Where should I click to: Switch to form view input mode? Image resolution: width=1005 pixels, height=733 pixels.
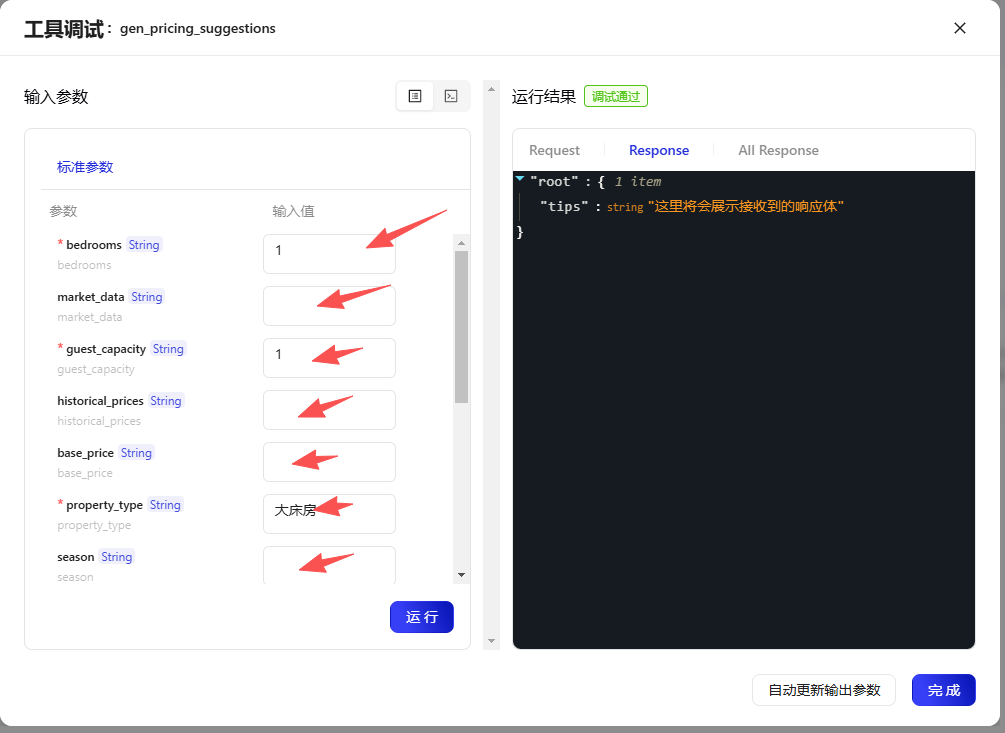click(415, 96)
